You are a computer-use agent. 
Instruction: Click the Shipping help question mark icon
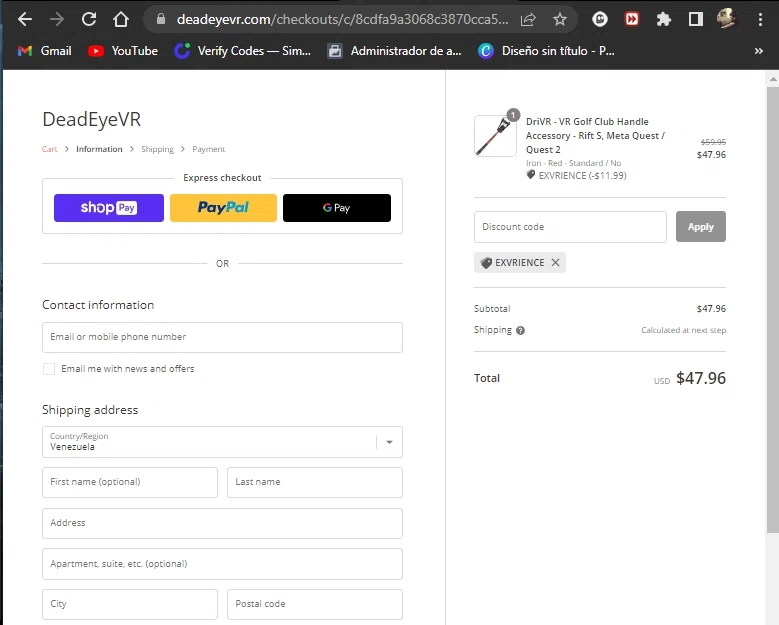tap(520, 330)
